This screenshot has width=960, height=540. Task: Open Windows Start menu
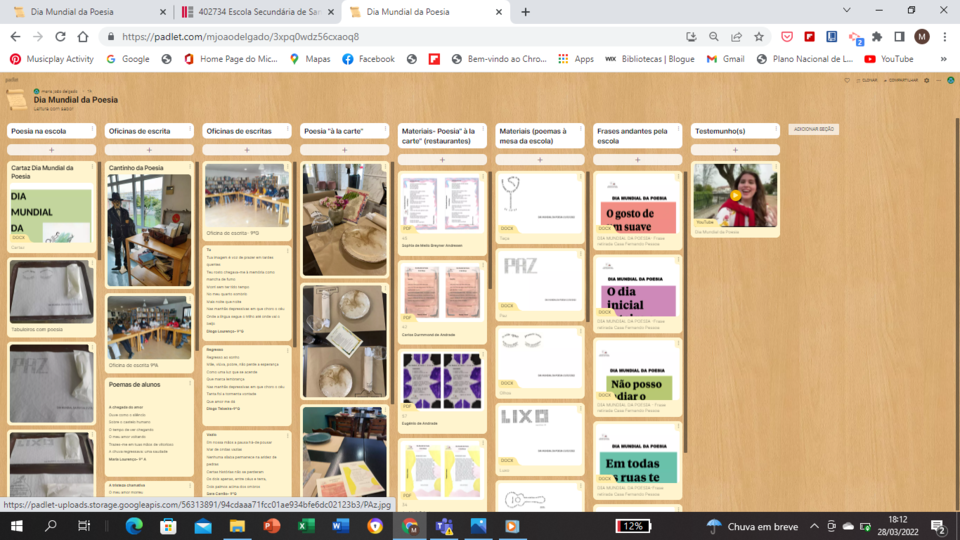(x=17, y=526)
